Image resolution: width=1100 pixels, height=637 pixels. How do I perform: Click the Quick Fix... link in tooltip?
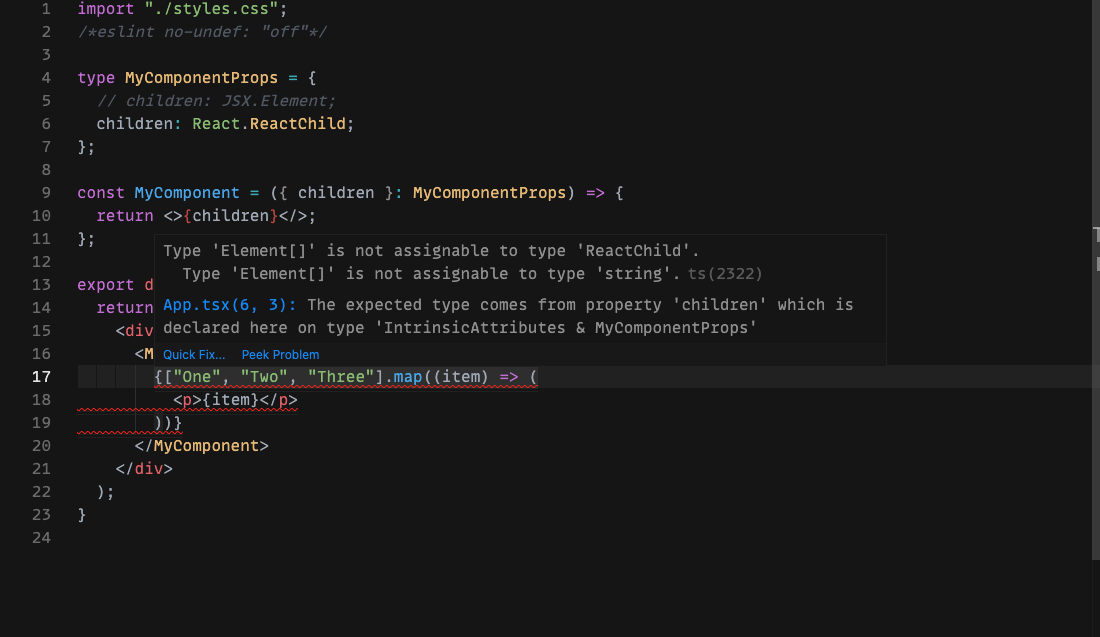point(194,355)
